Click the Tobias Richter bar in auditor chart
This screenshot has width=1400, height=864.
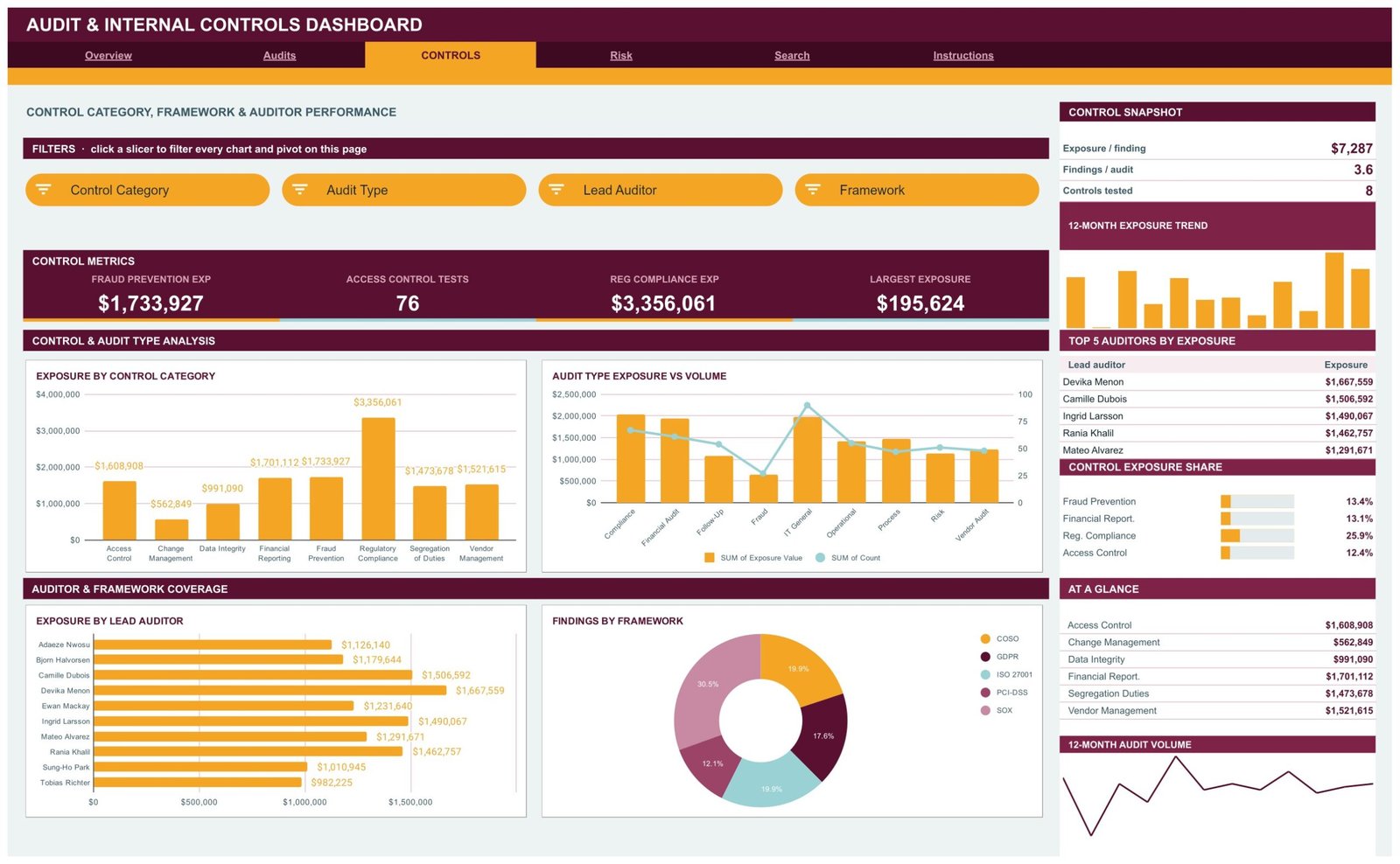pos(197,782)
